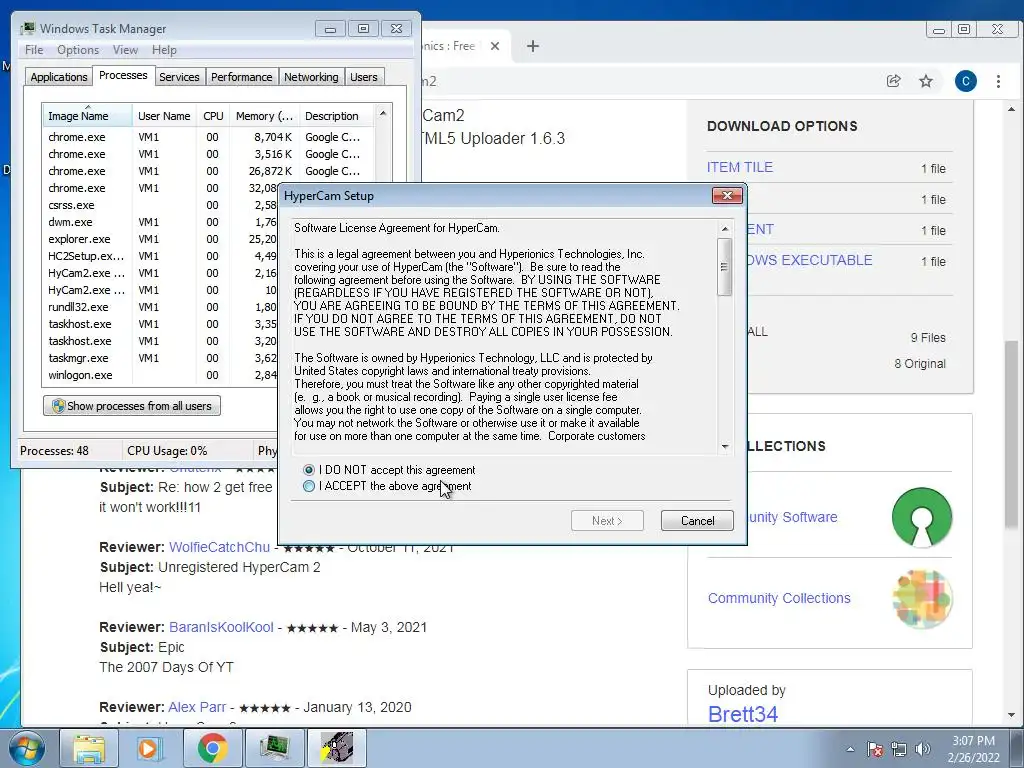The height and width of the screenshot is (768, 1024).
Task: Bookmark this page with the star icon
Action: [x=925, y=81]
